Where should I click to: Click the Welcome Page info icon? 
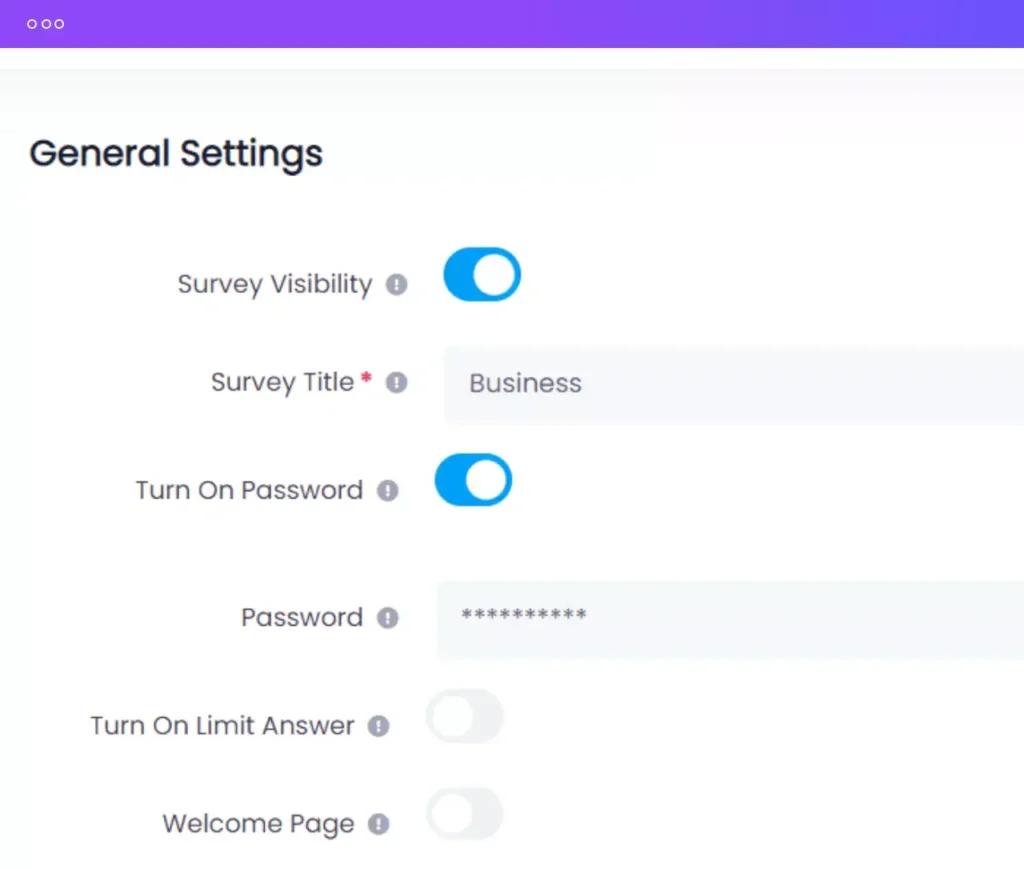pos(378,824)
